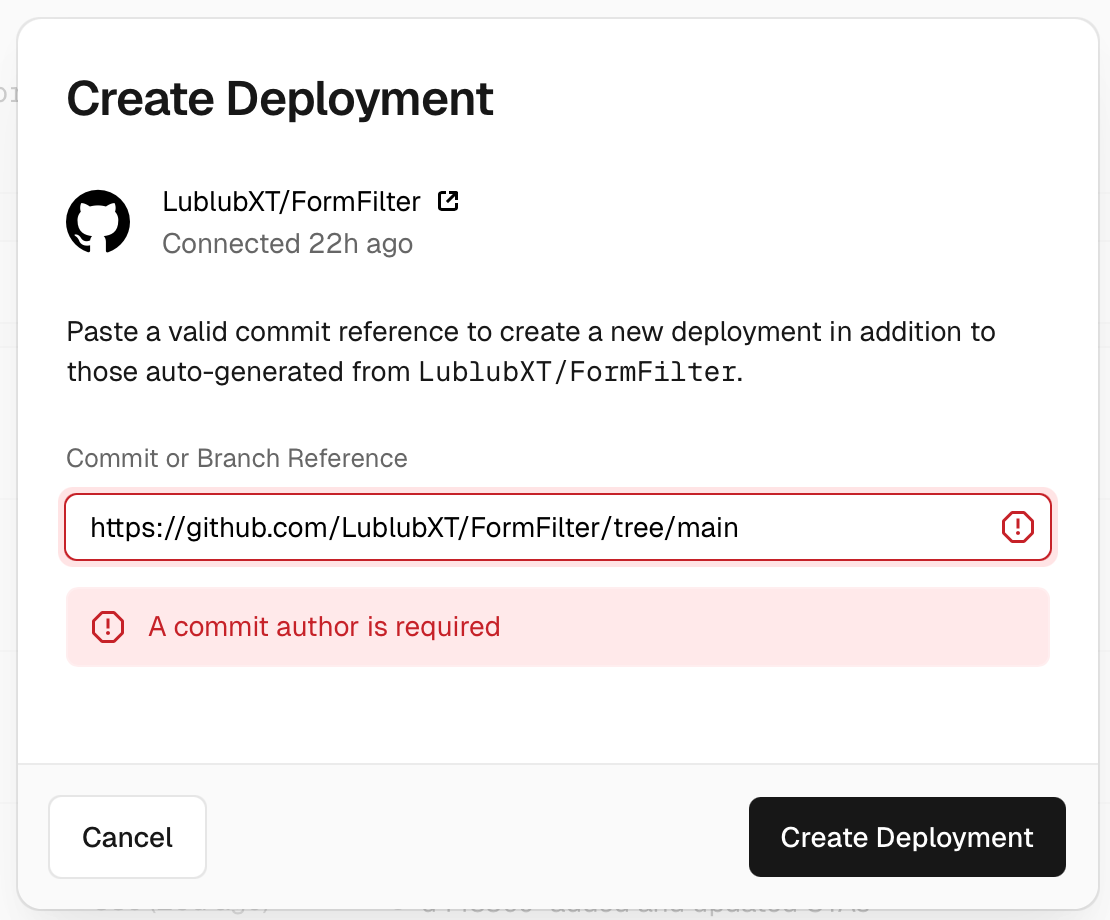This screenshot has height=920, width=1110.
Task: Select the LublubXT/FormFilter repository name
Action: (x=291, y=201)
